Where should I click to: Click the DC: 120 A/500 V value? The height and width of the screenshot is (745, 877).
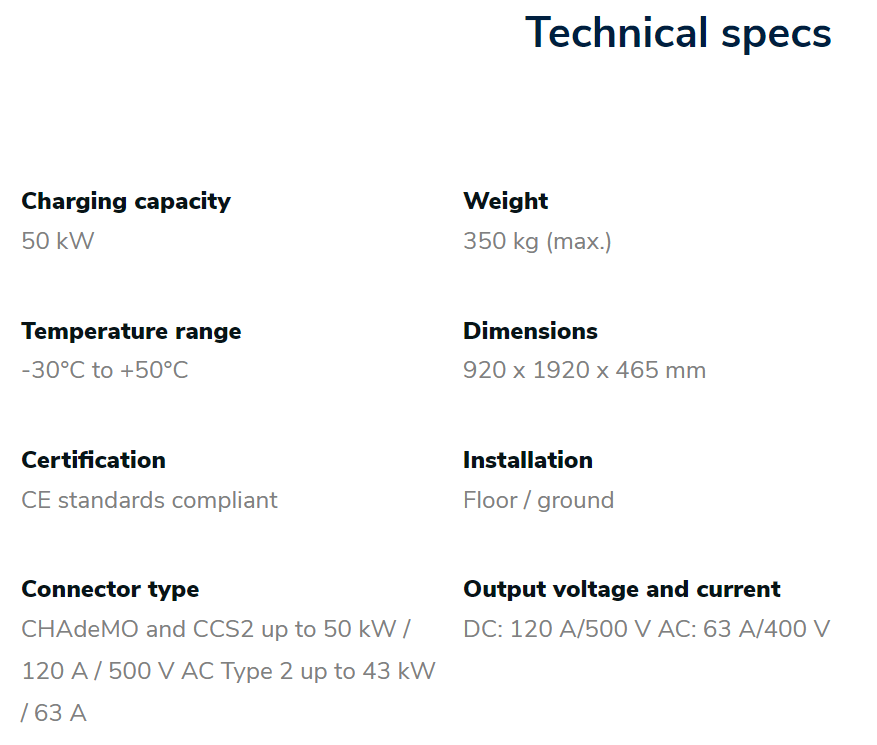point(557,629)
